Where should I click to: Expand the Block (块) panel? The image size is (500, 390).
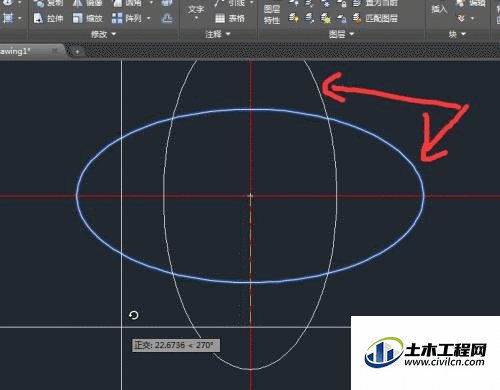pos(457,34)
